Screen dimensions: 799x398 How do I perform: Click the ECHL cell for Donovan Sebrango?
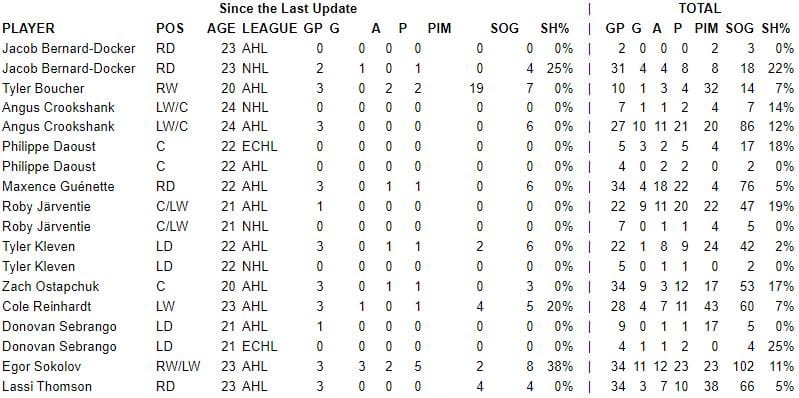260,347
